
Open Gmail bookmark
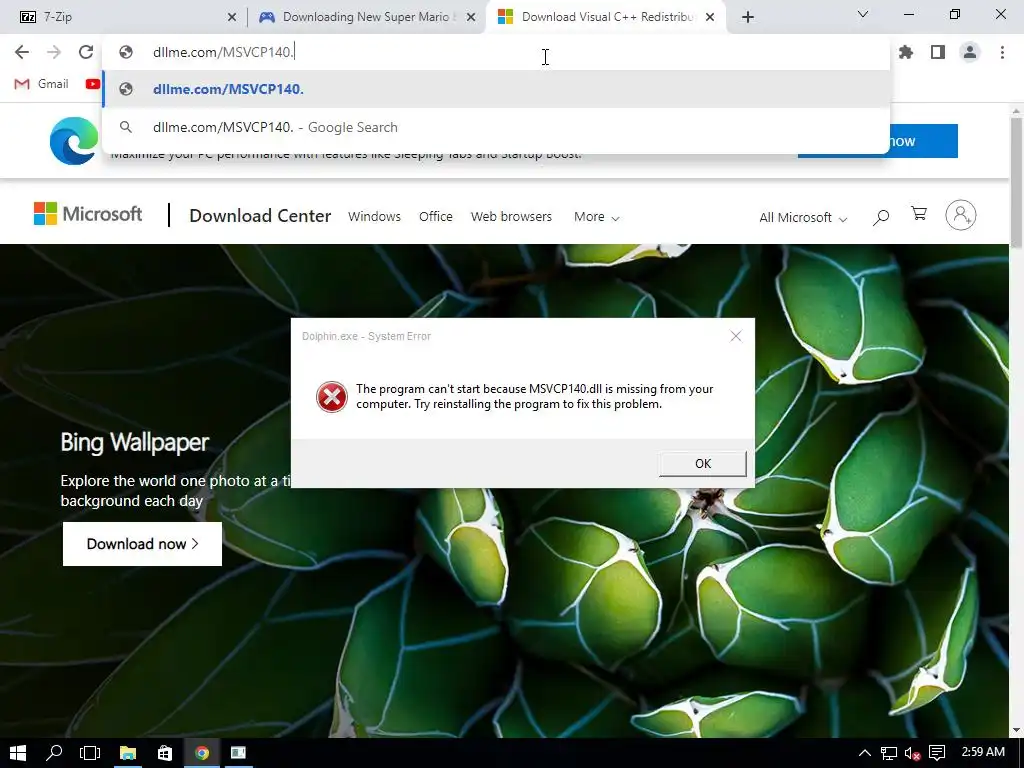(42, 84)
